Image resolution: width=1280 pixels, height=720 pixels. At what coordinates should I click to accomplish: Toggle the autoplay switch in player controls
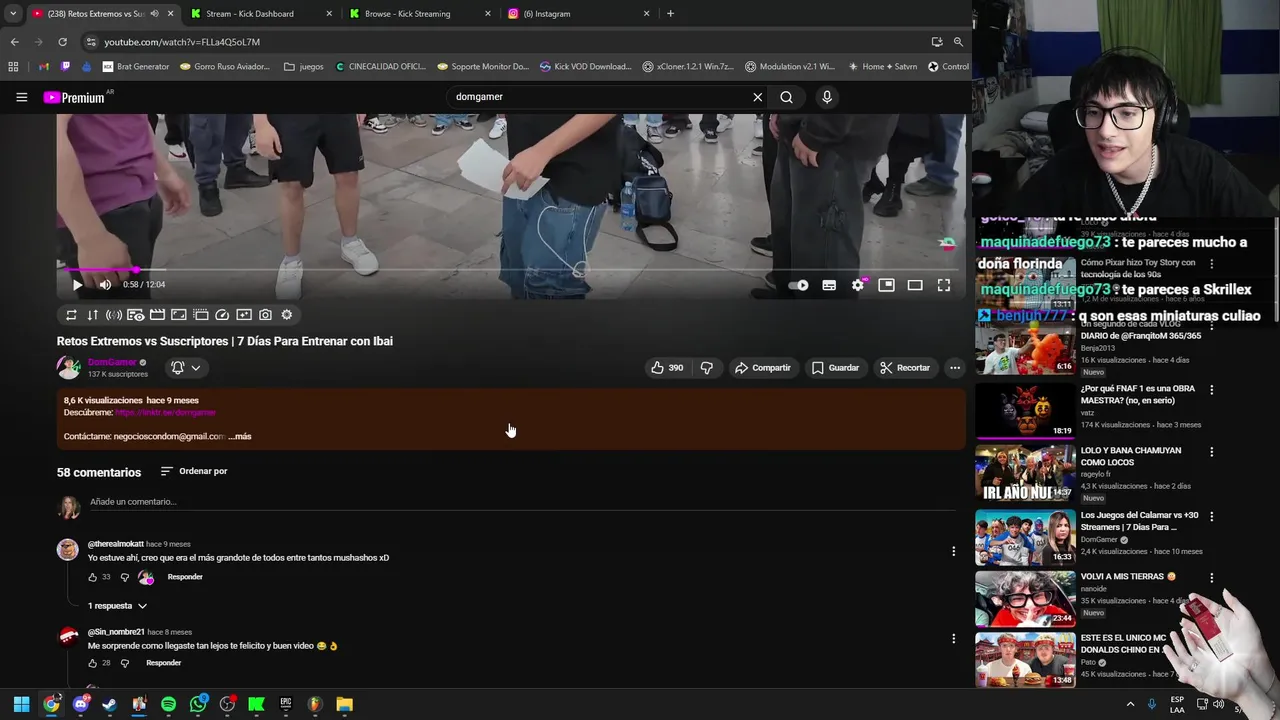(x=798, y=285)
